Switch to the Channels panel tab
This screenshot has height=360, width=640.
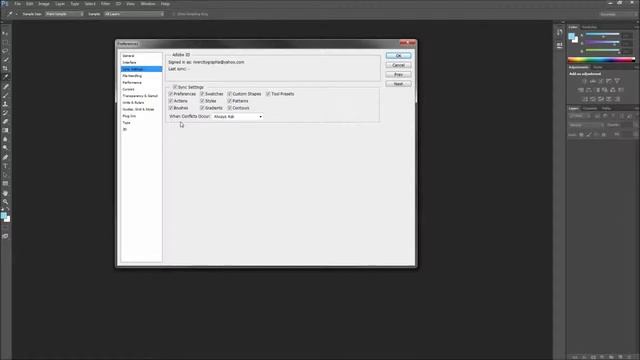click(590, 109)
